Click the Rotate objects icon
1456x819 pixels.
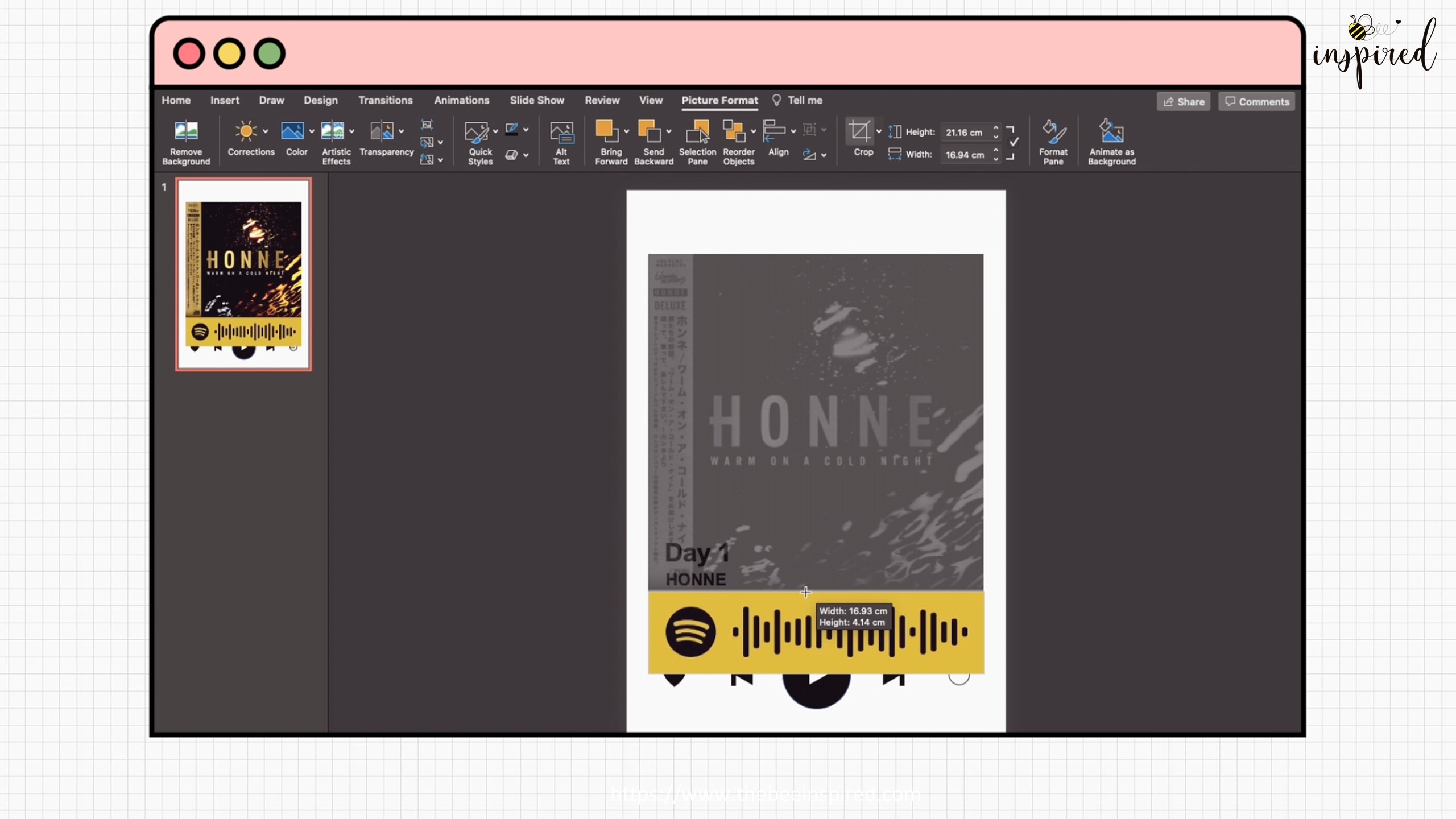point(809,155)
